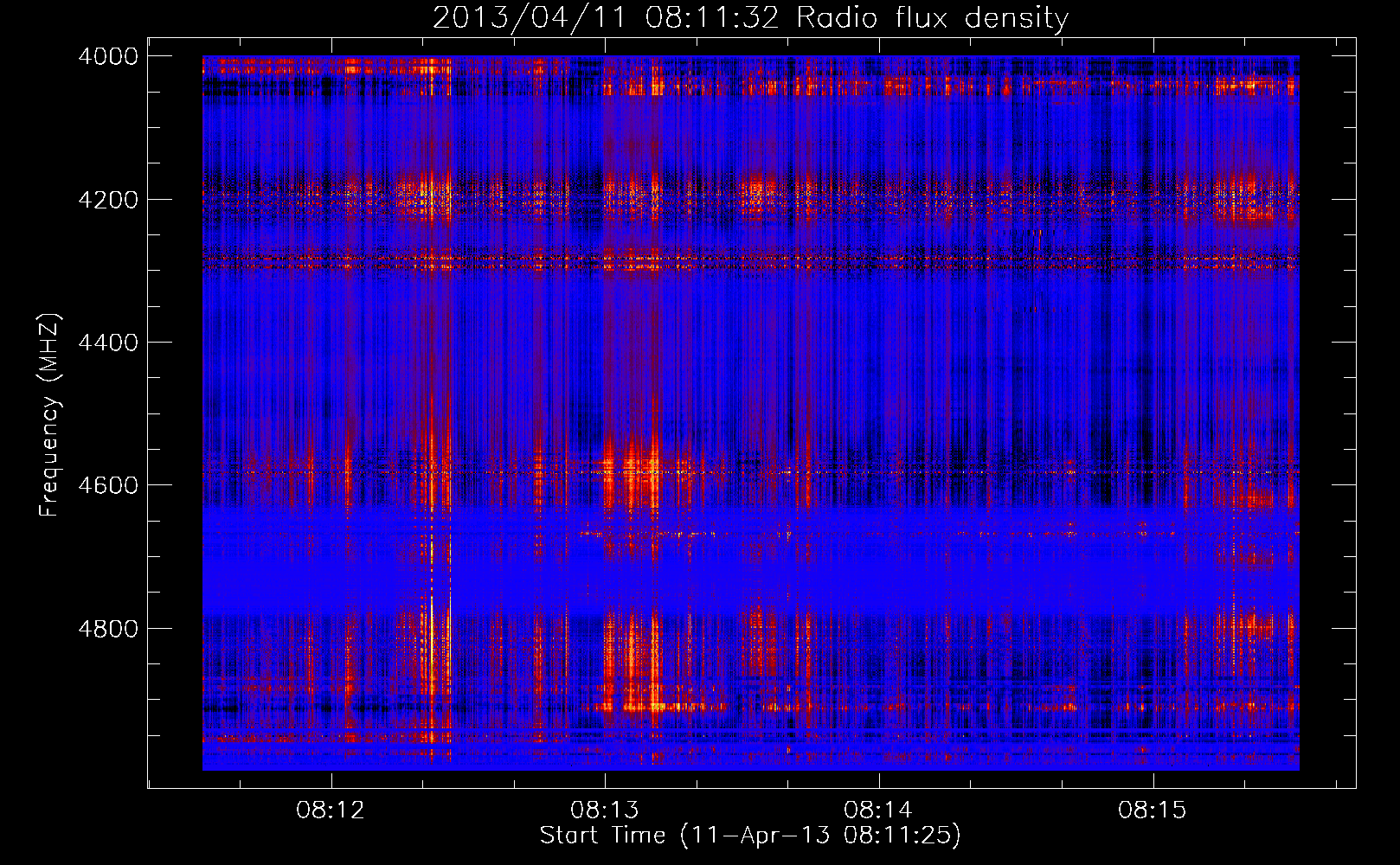This screenshot has width=1400, height=865.
Task: Click the plot title "2013/04/11 08:11:32 Radio flux density"
Action: point(750,18)
